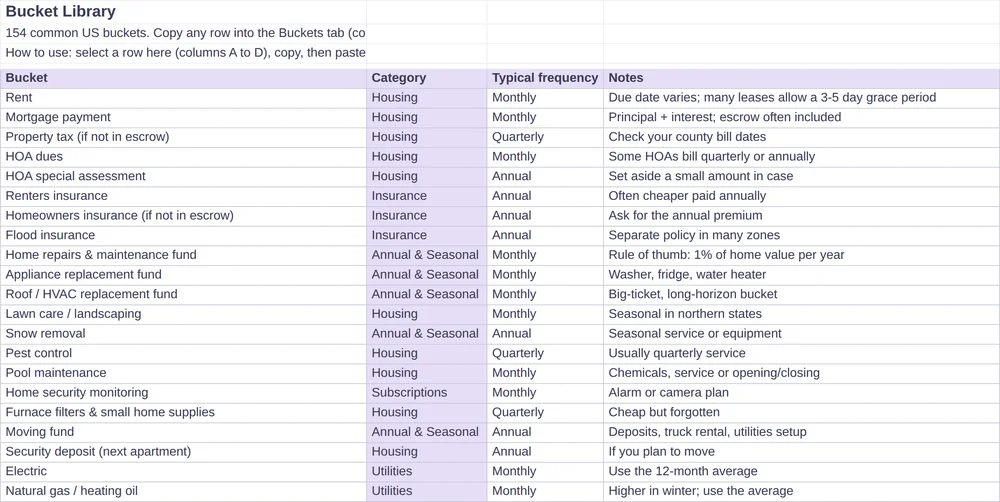Click note 'If you plan to move'
Image resolution: width=1000 pixels, height=502 pixels.
pyautogui.click(x=802, y=452)
